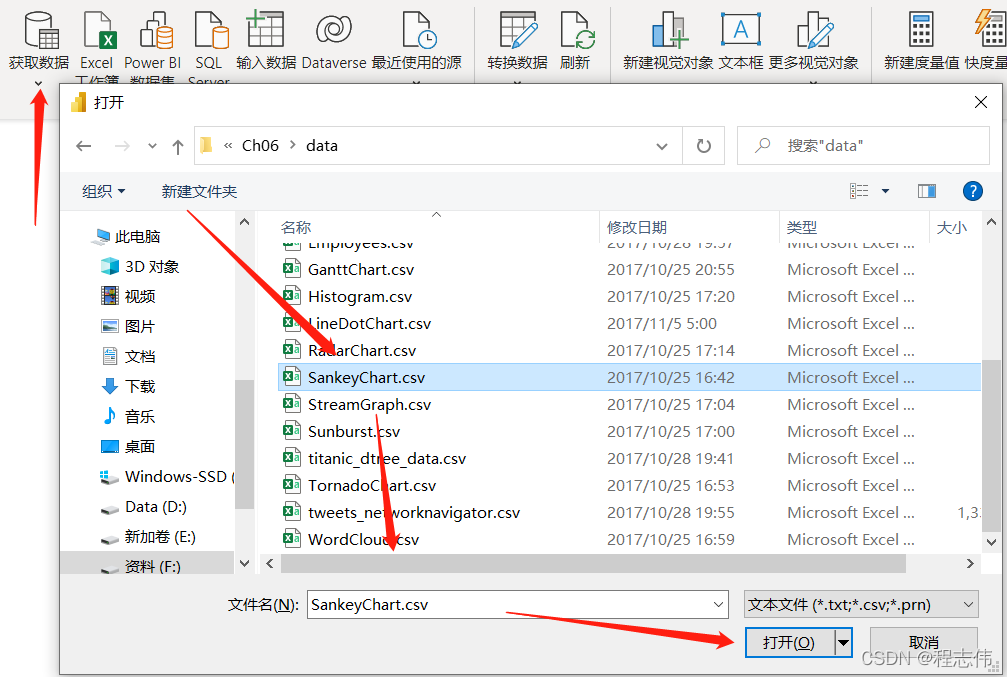This screenshot has height=677, width=1007.
Task: Open 转换数据 in the ribbon
Action: [x=518, y=30]
